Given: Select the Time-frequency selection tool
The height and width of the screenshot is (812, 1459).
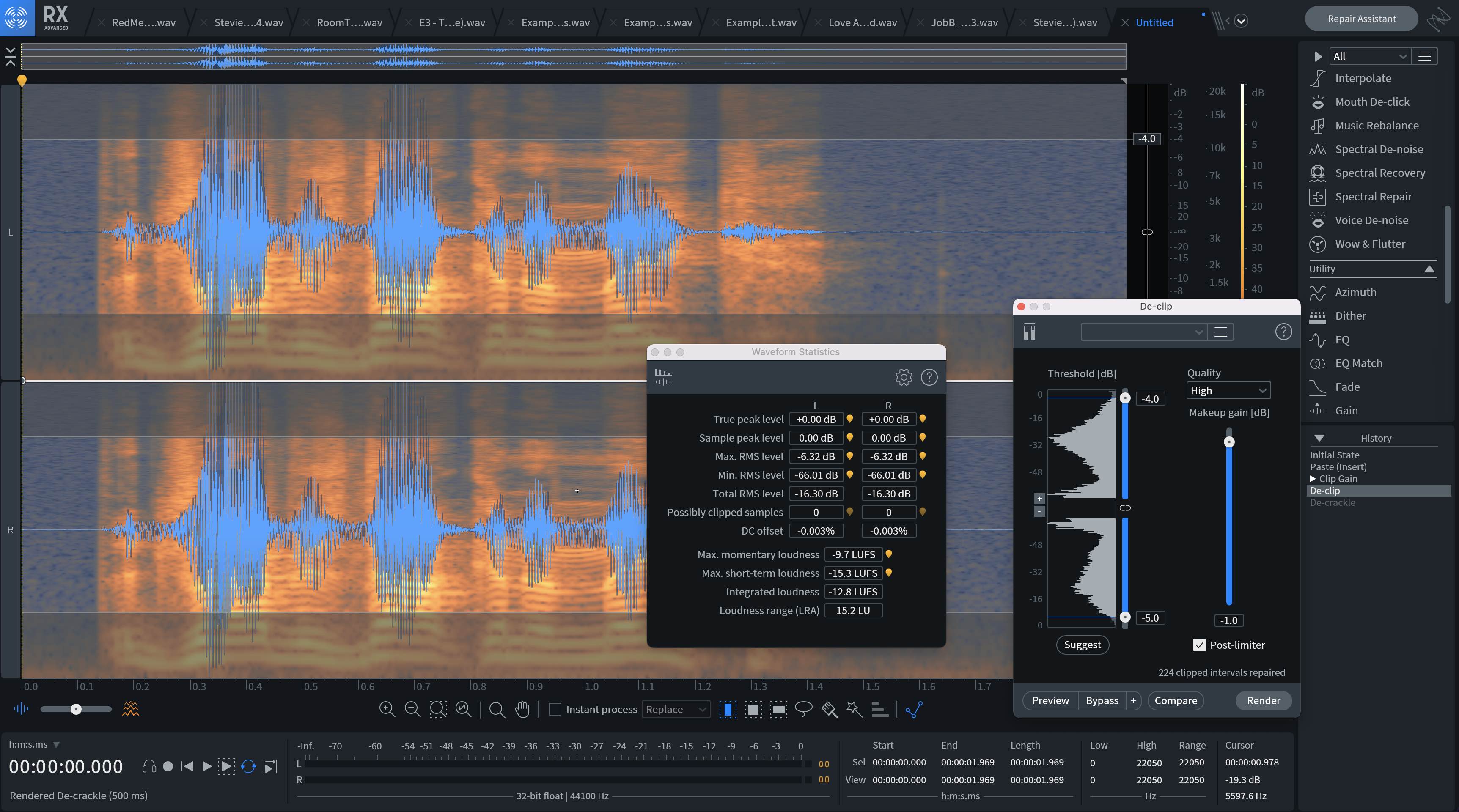Looking at the screenshot, I should (x=753, y=709).
